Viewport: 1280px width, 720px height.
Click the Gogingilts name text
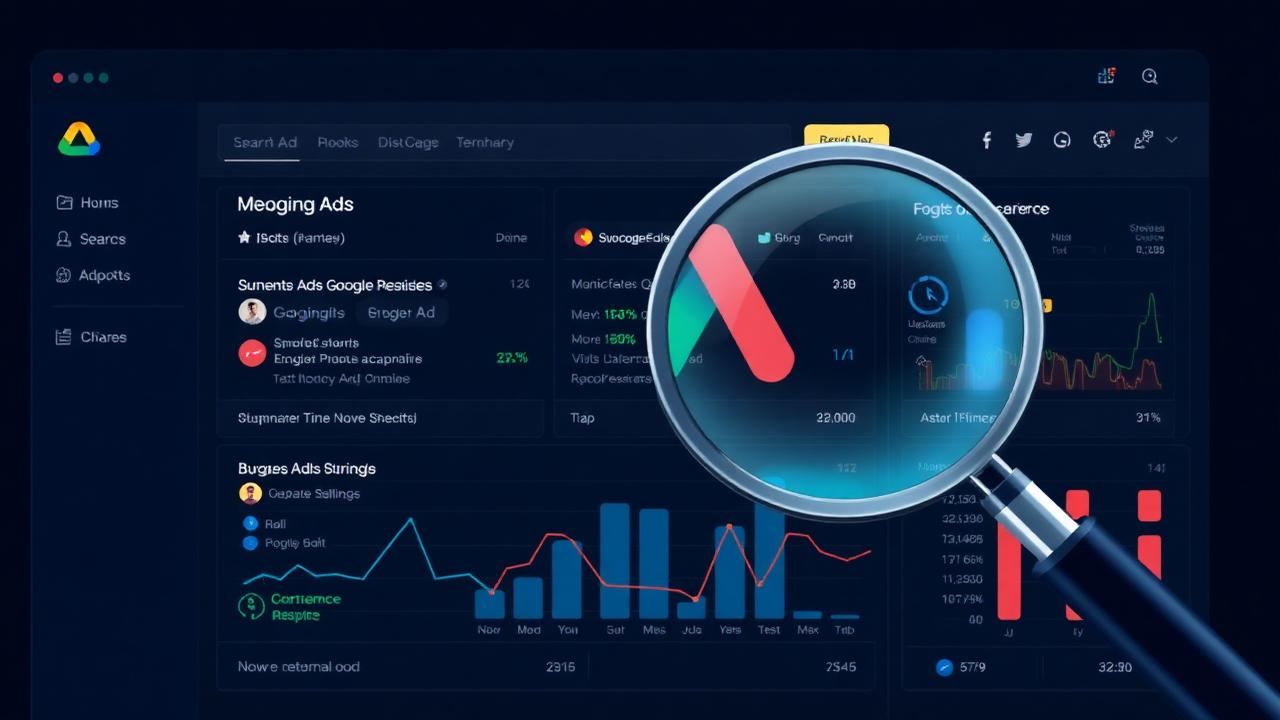[x=309, y=313]
